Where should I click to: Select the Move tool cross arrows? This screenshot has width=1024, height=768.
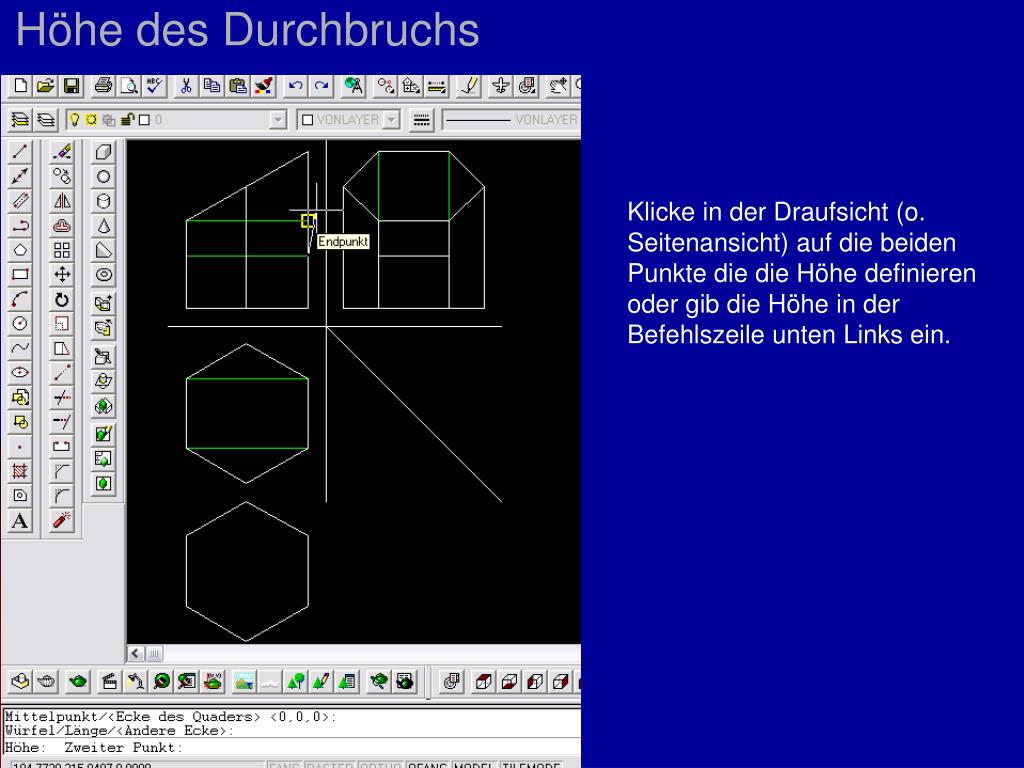pos(62,274)
